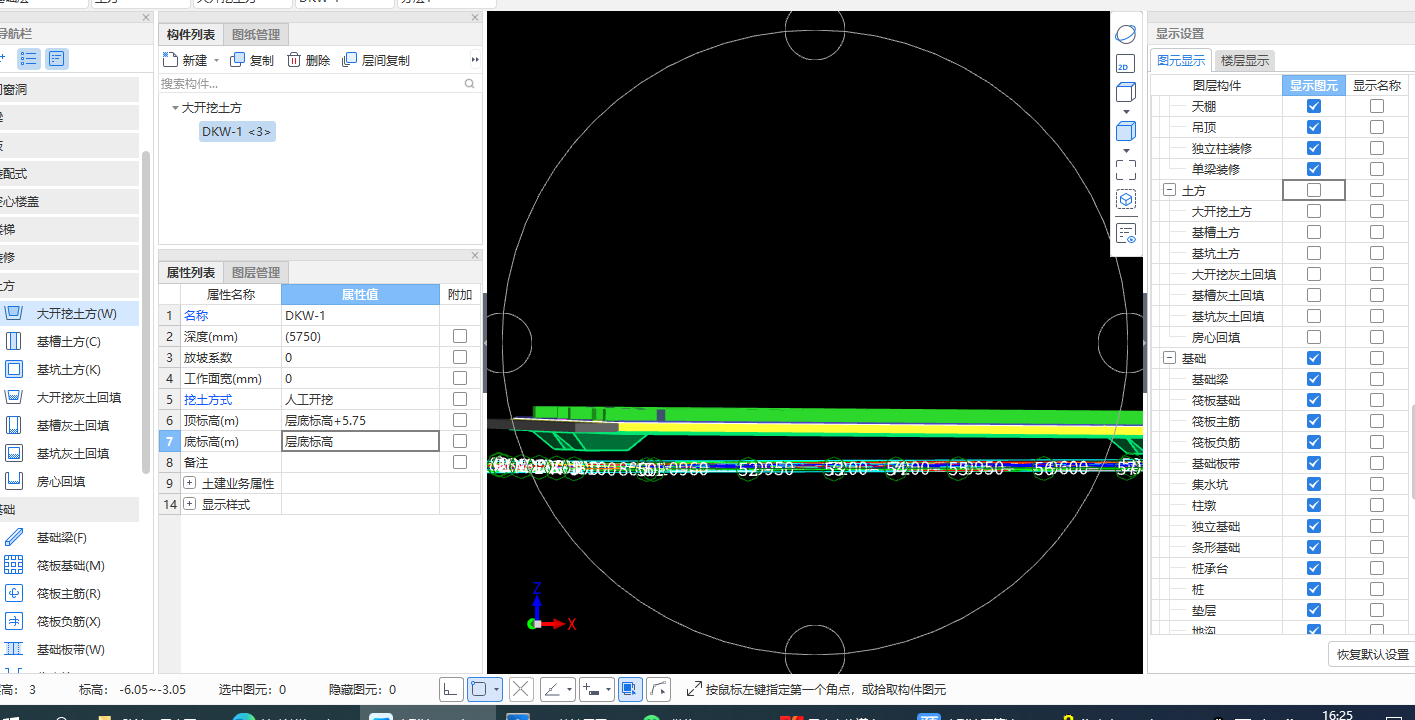Click the orbit view icon in viewport toolbar
The image size is (1415, 720).
(1126, 34)
